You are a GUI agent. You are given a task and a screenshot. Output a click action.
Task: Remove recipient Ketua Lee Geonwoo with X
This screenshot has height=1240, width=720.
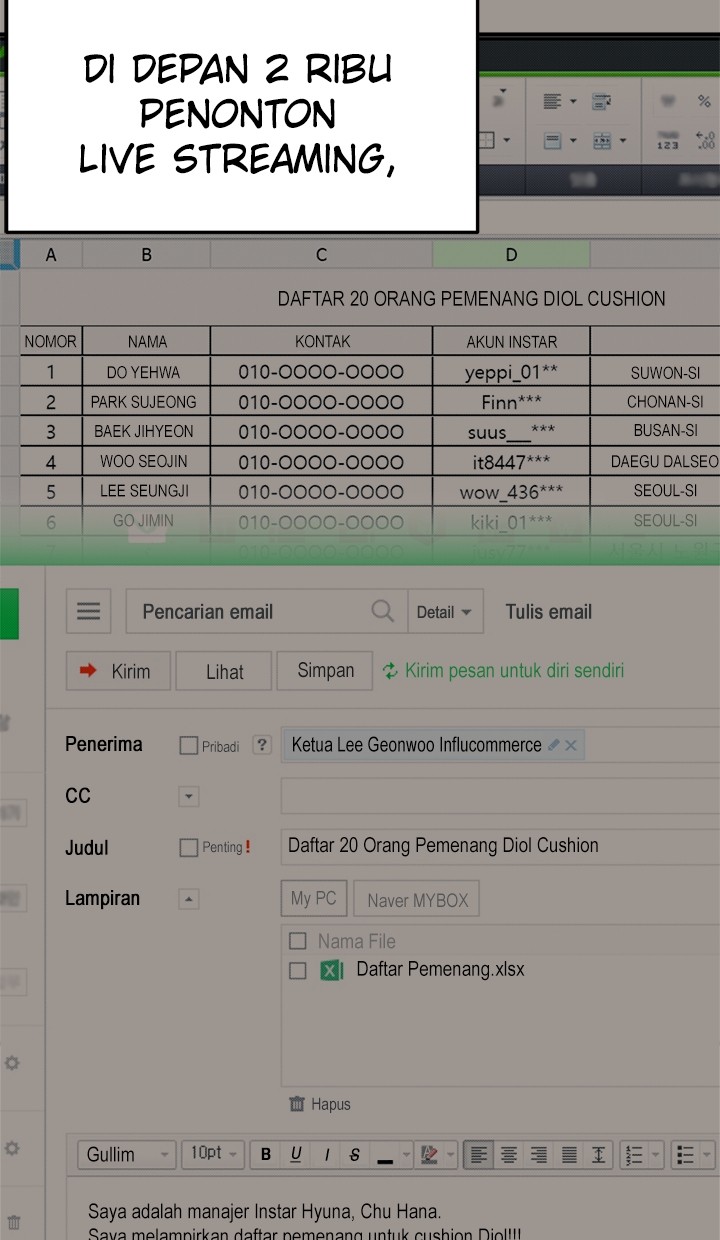coord(571,745)
